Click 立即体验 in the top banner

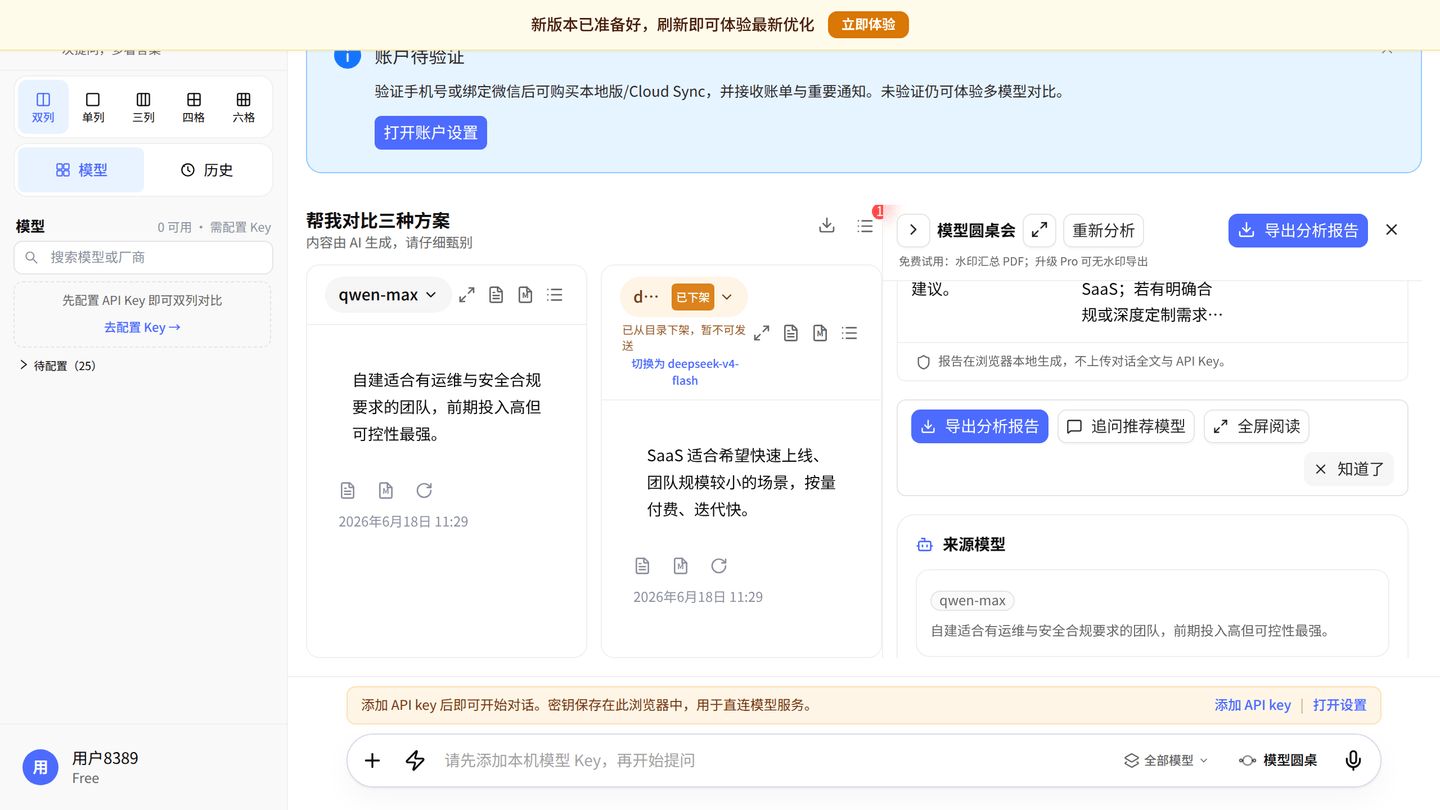[868, 24]
